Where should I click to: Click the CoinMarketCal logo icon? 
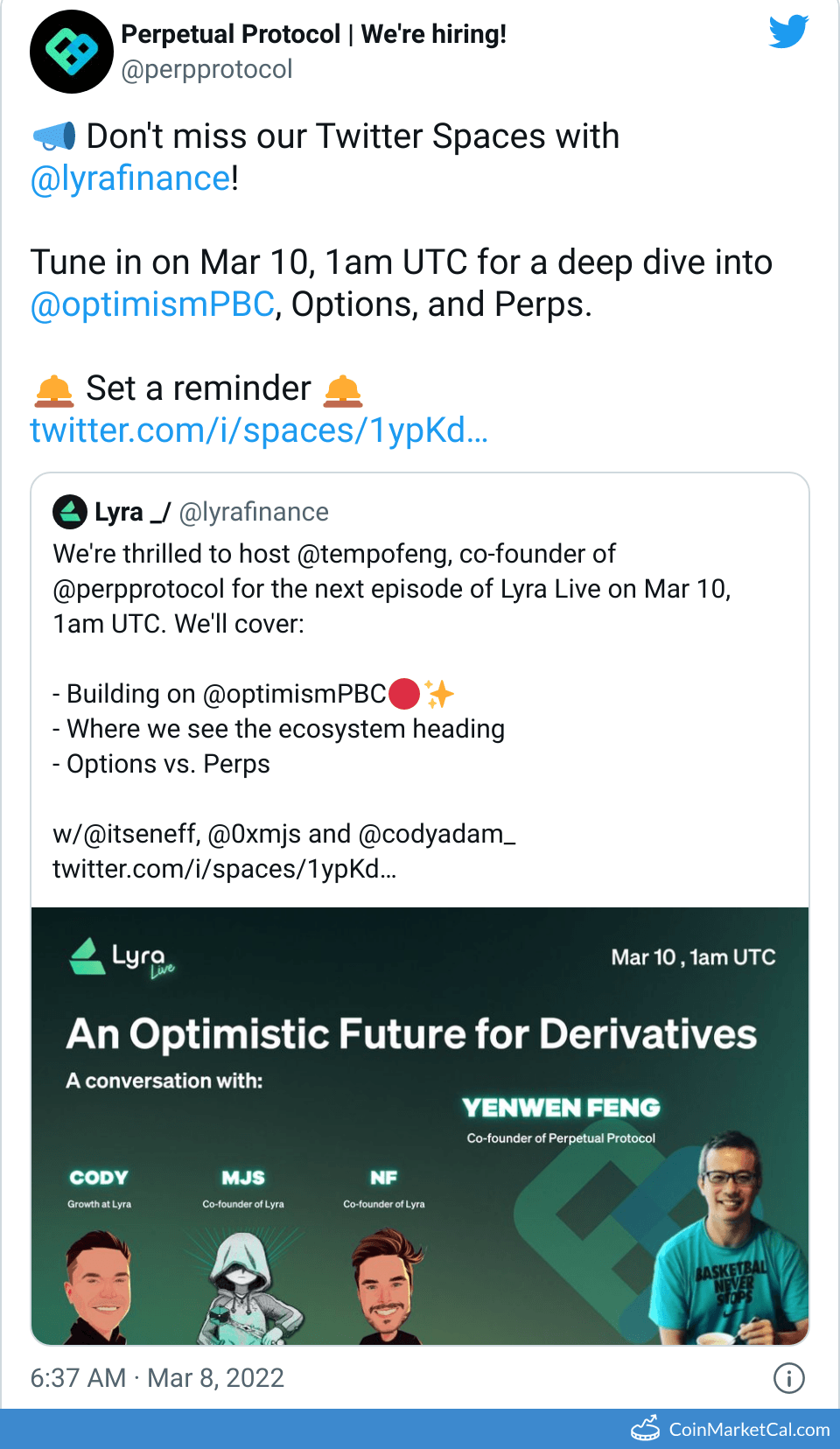coord(646,1428)
